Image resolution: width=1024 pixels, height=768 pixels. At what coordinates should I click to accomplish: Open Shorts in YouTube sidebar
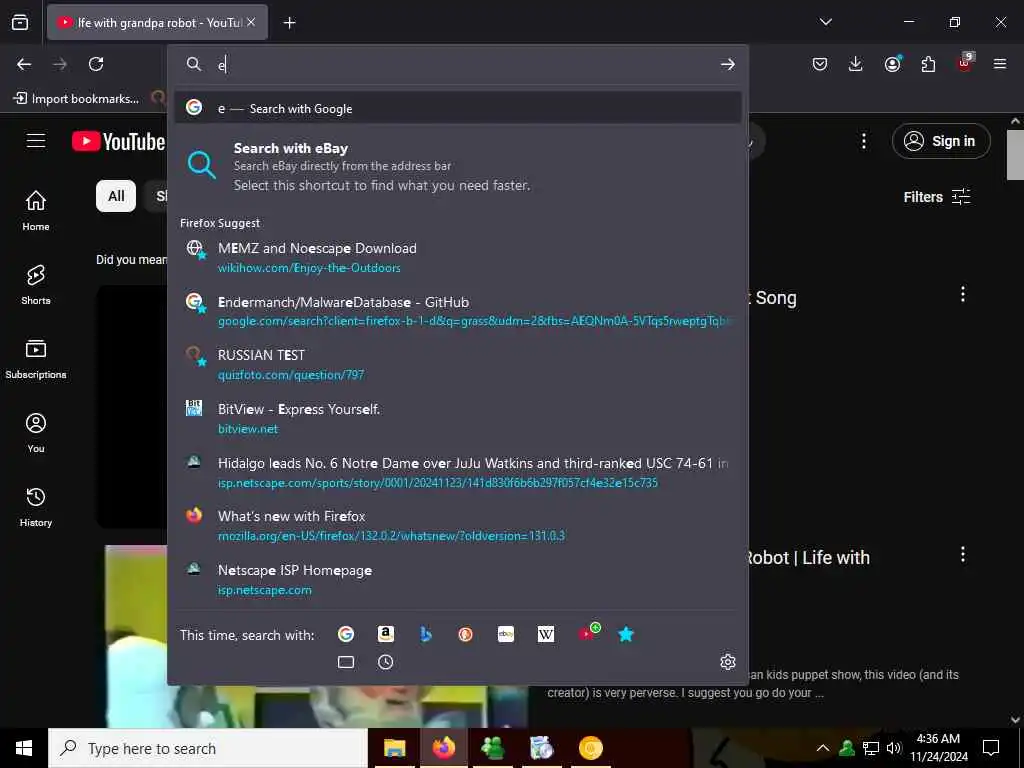(36, 285)
